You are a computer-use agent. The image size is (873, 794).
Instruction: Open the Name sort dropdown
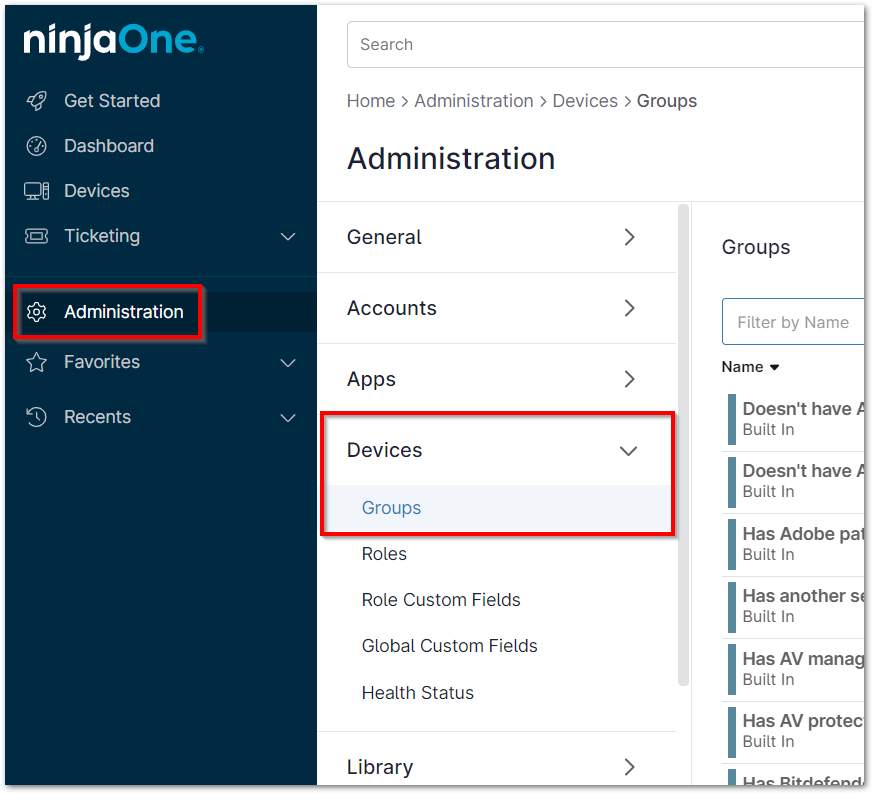click(x=750, y=367)
